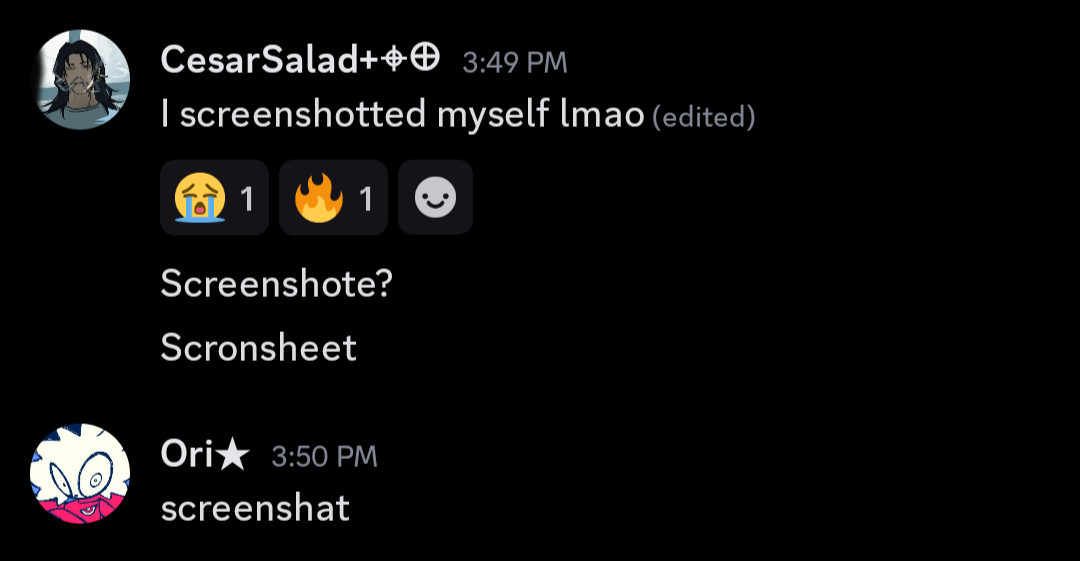
Task: Tap the star symbol after Ori's name
Action: [x=233, y=456]
